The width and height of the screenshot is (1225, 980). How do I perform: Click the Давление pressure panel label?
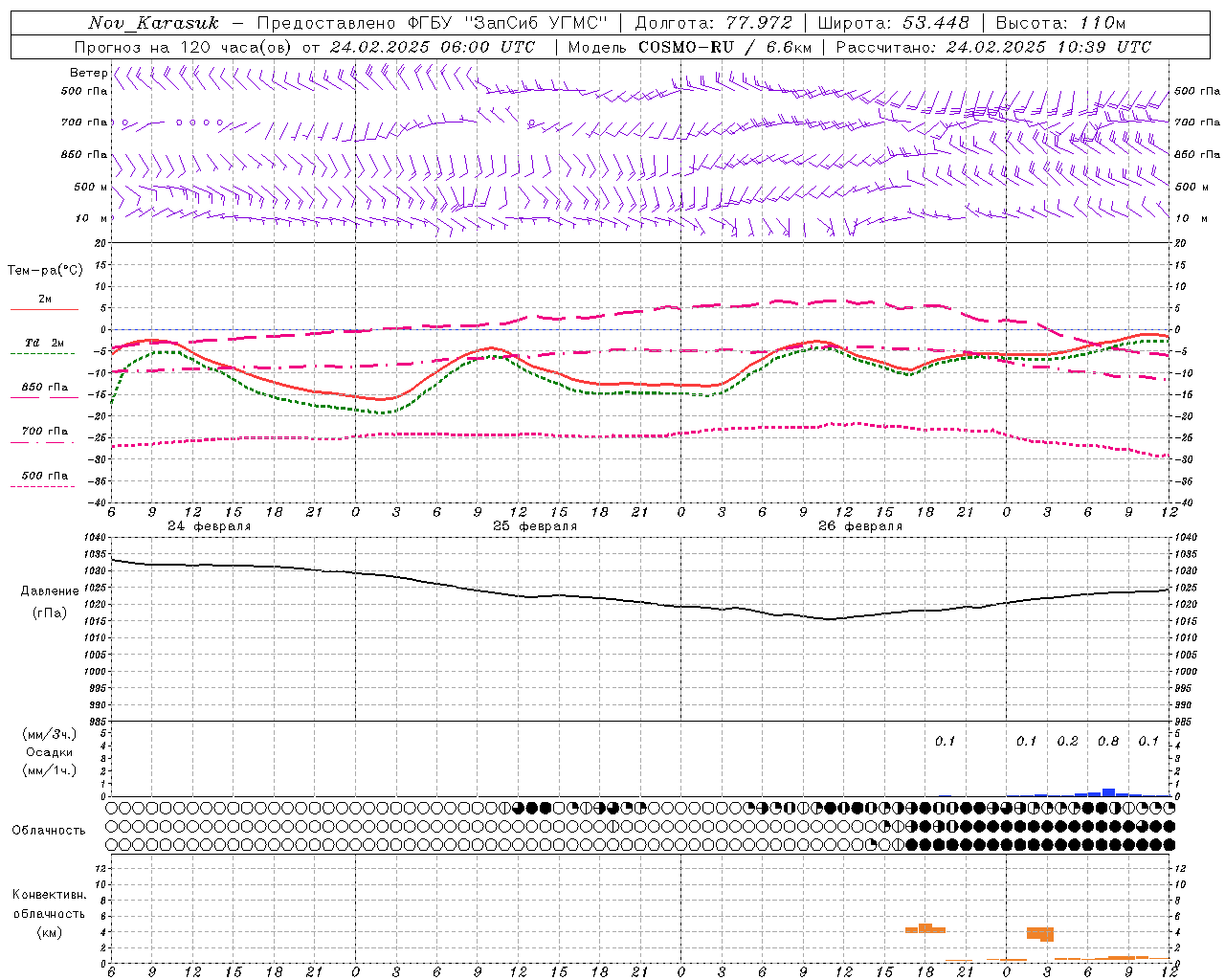click(49, 591)
